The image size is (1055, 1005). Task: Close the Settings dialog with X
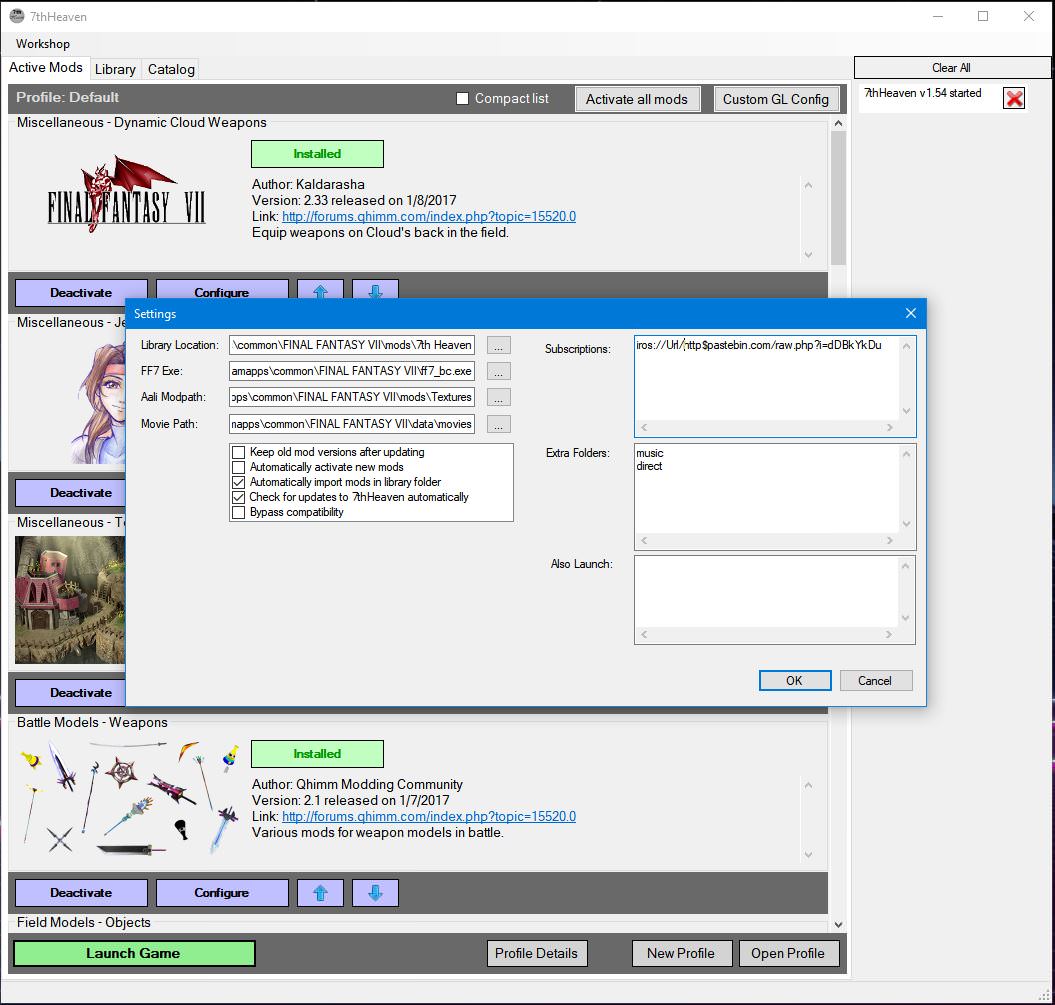[911, 313]
